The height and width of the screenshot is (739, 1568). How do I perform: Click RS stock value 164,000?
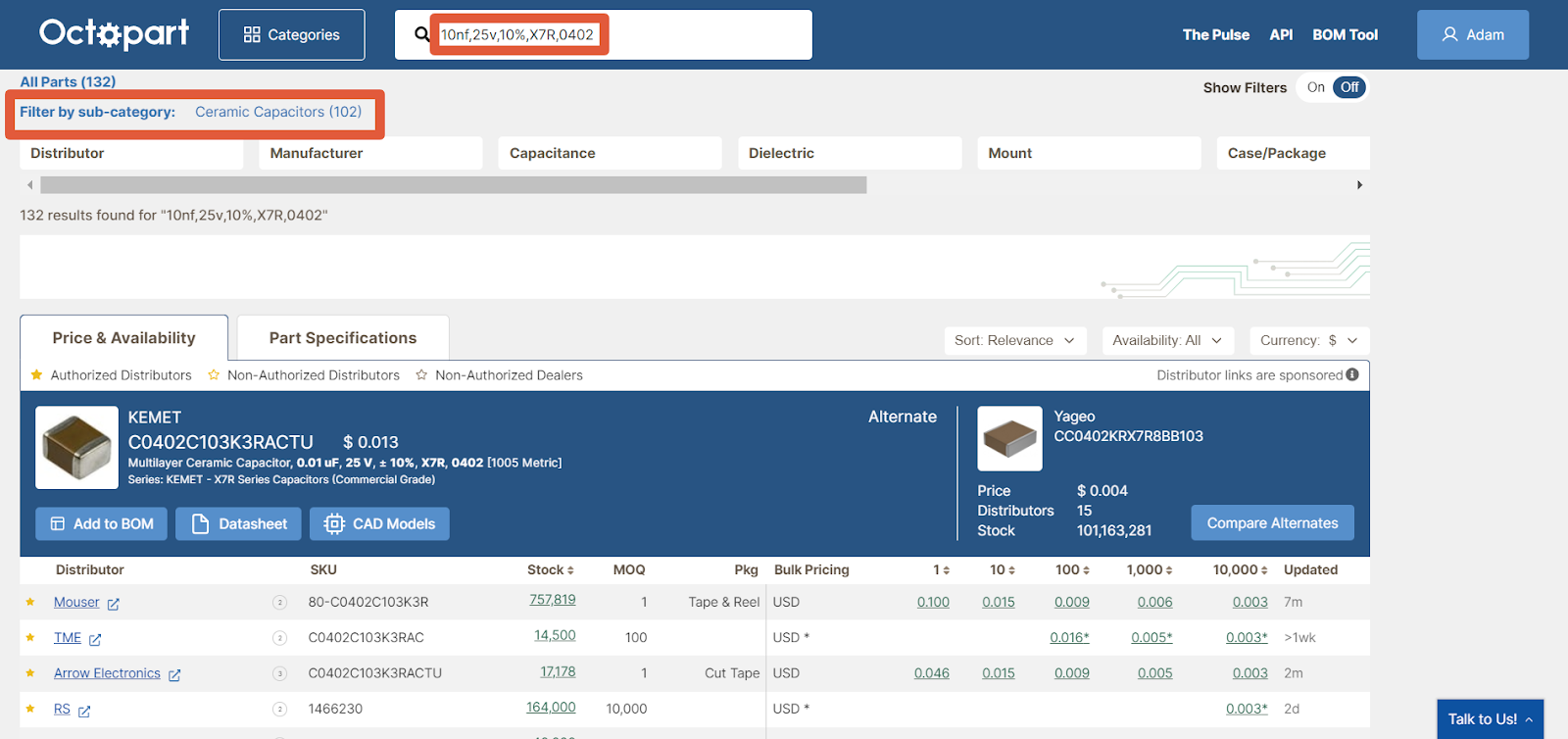pyautogui.click(x=551, y=707)
